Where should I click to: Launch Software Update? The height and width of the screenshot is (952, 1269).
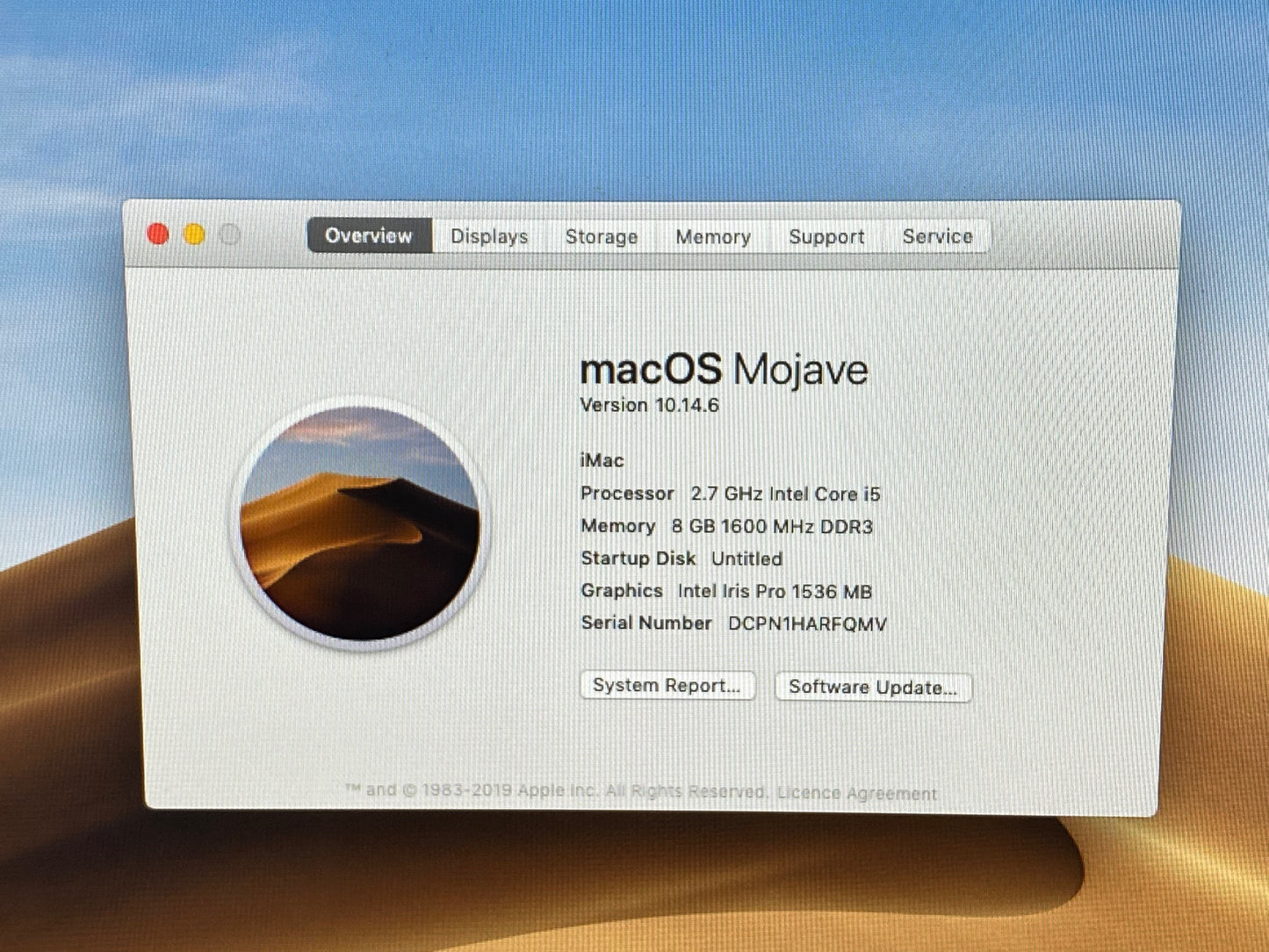[x=873, y=687]
